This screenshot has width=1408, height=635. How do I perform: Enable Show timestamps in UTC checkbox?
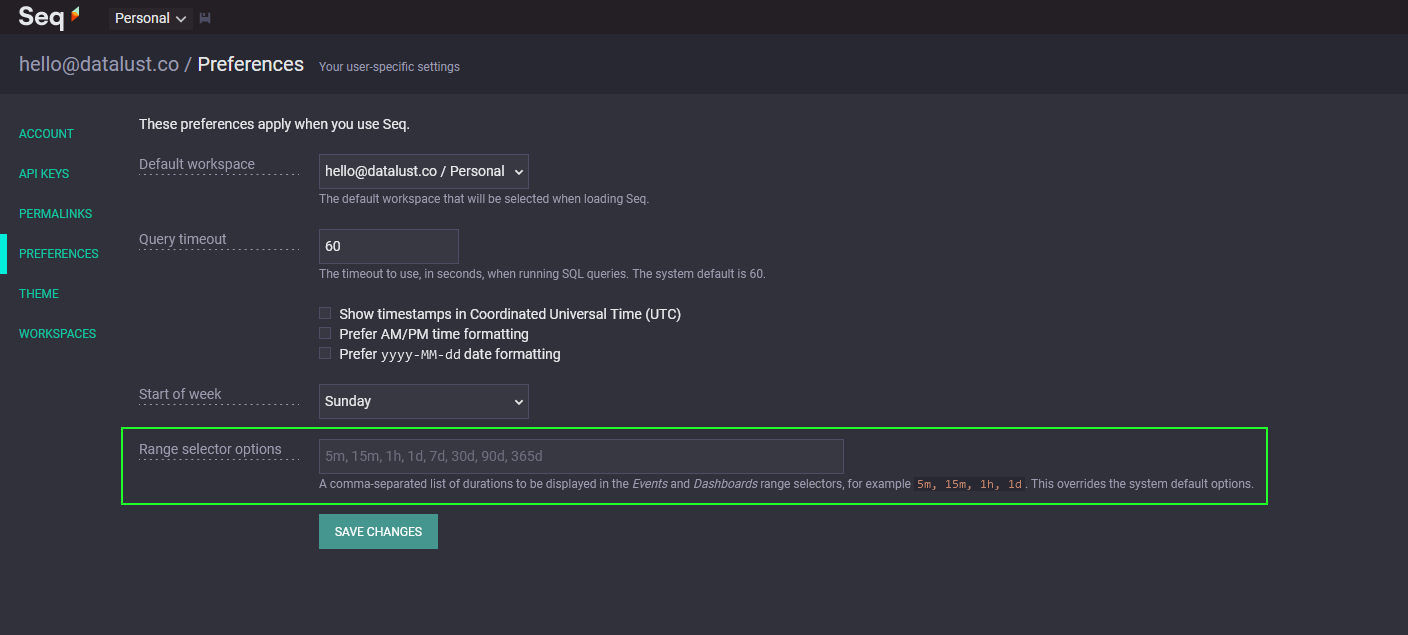tap(325, 313)
